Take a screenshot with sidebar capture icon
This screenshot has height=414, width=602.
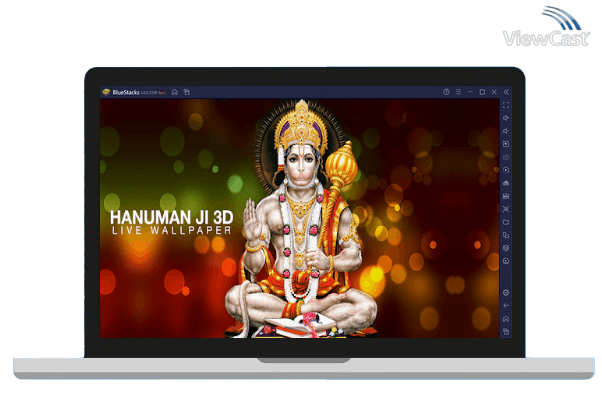[506, 209]
